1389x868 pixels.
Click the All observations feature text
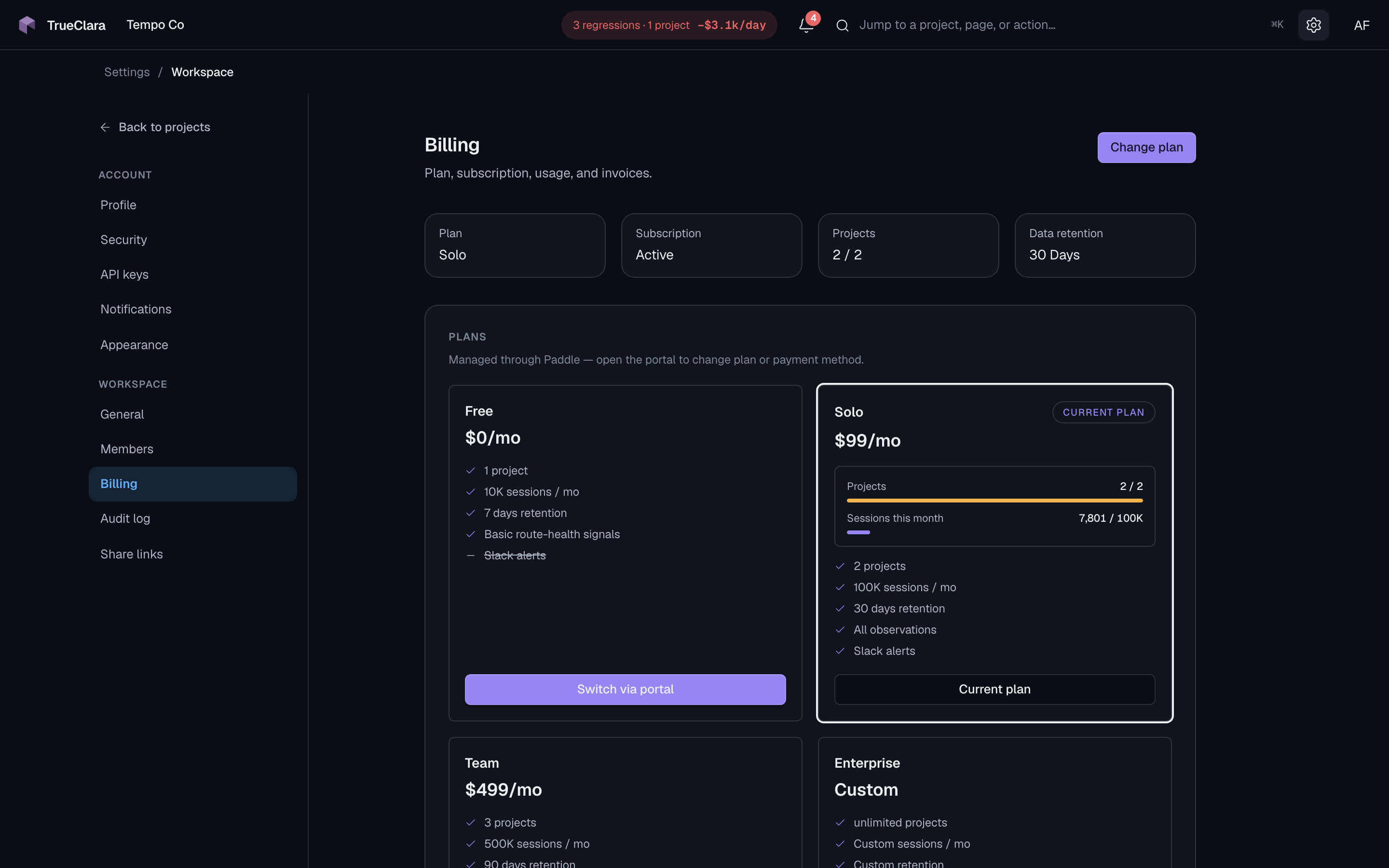(895, 630)
